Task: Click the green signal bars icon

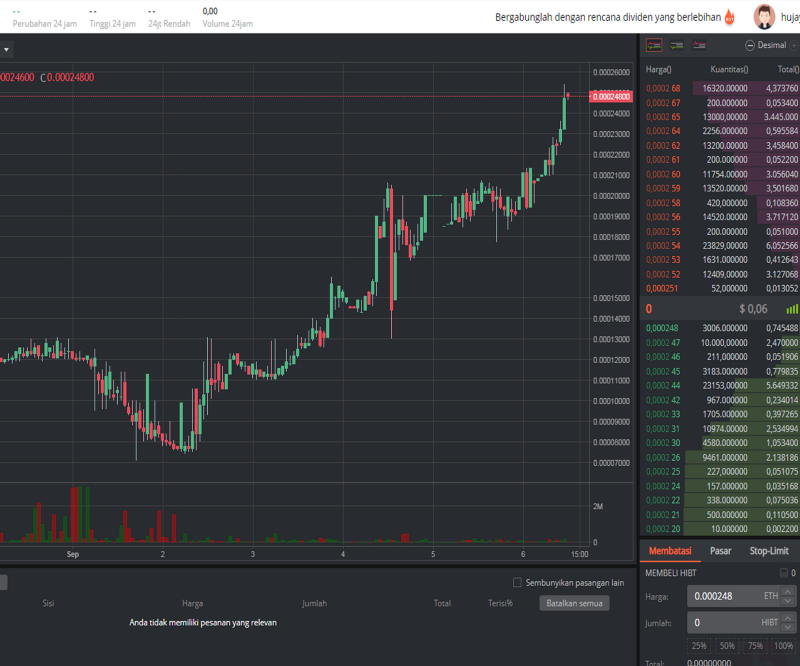Action: (792, 309)
